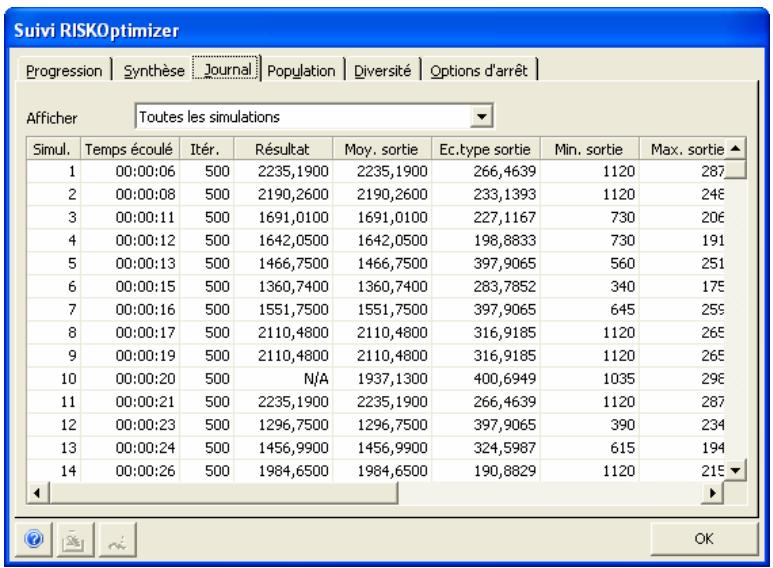Click the Ec.type sortie column header
The height and width of the screenshot is (568, 773).
[486, 149]
